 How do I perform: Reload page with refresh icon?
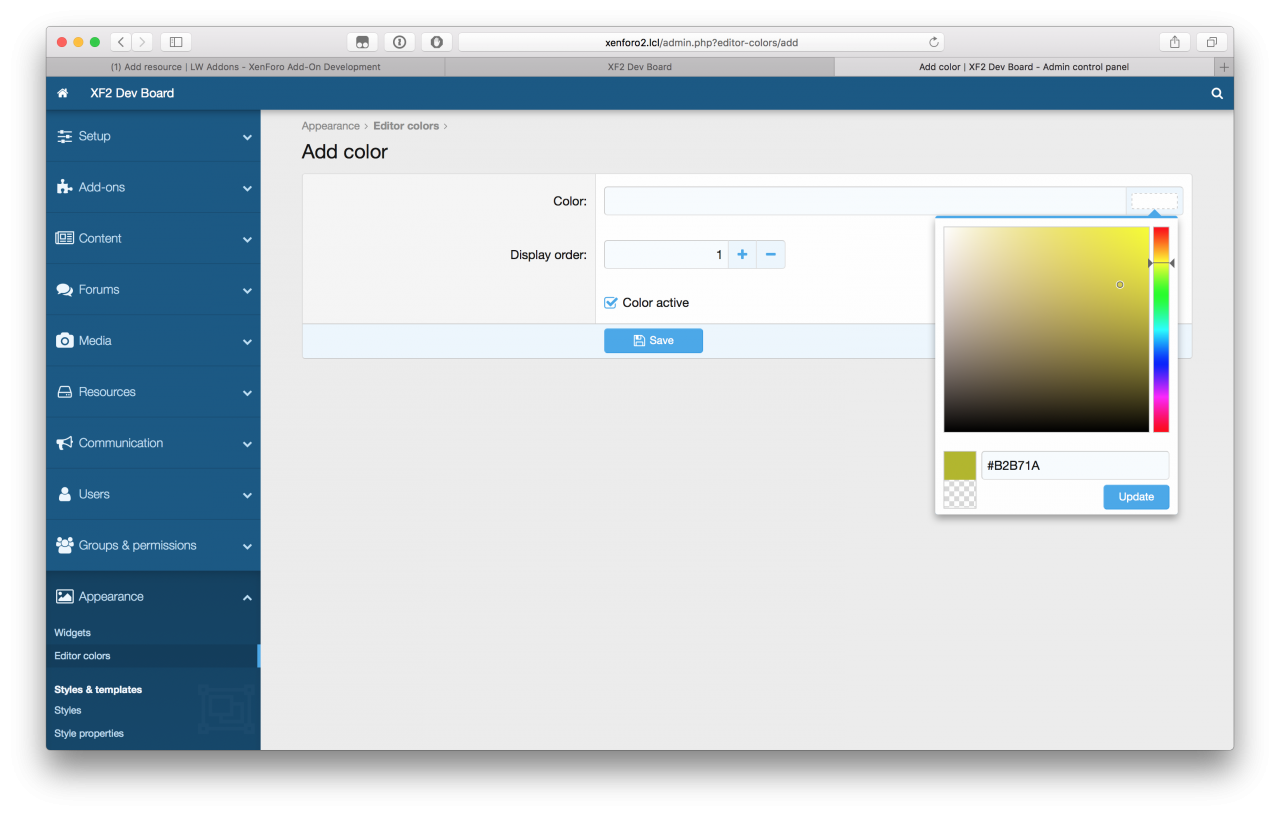click(x=934, y=42)
